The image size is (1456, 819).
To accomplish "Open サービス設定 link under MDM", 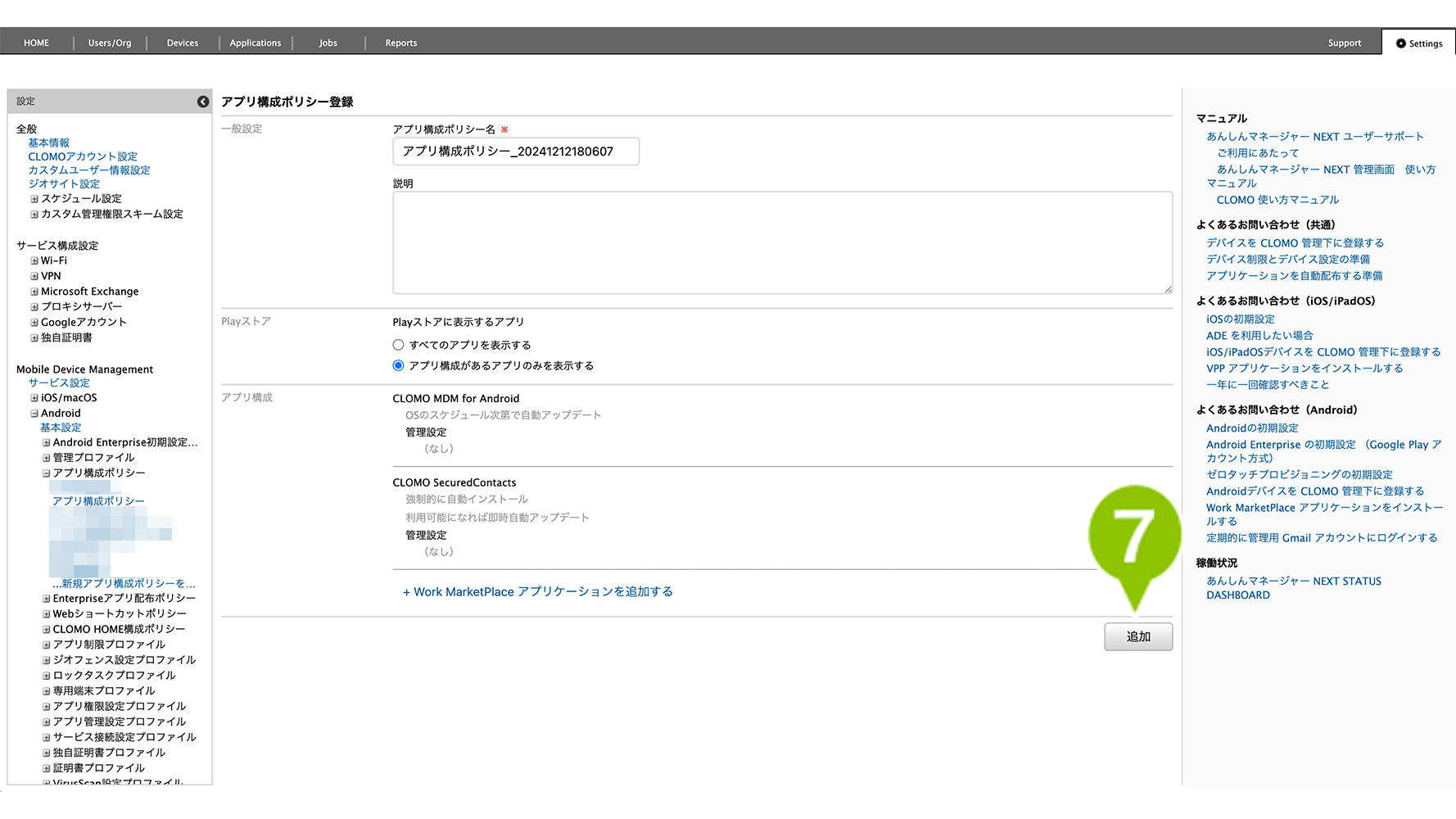I will (59, 383).
